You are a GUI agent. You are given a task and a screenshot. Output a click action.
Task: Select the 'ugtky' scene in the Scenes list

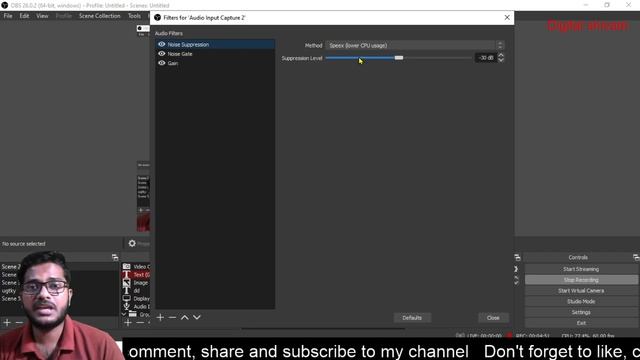point(9,291)
